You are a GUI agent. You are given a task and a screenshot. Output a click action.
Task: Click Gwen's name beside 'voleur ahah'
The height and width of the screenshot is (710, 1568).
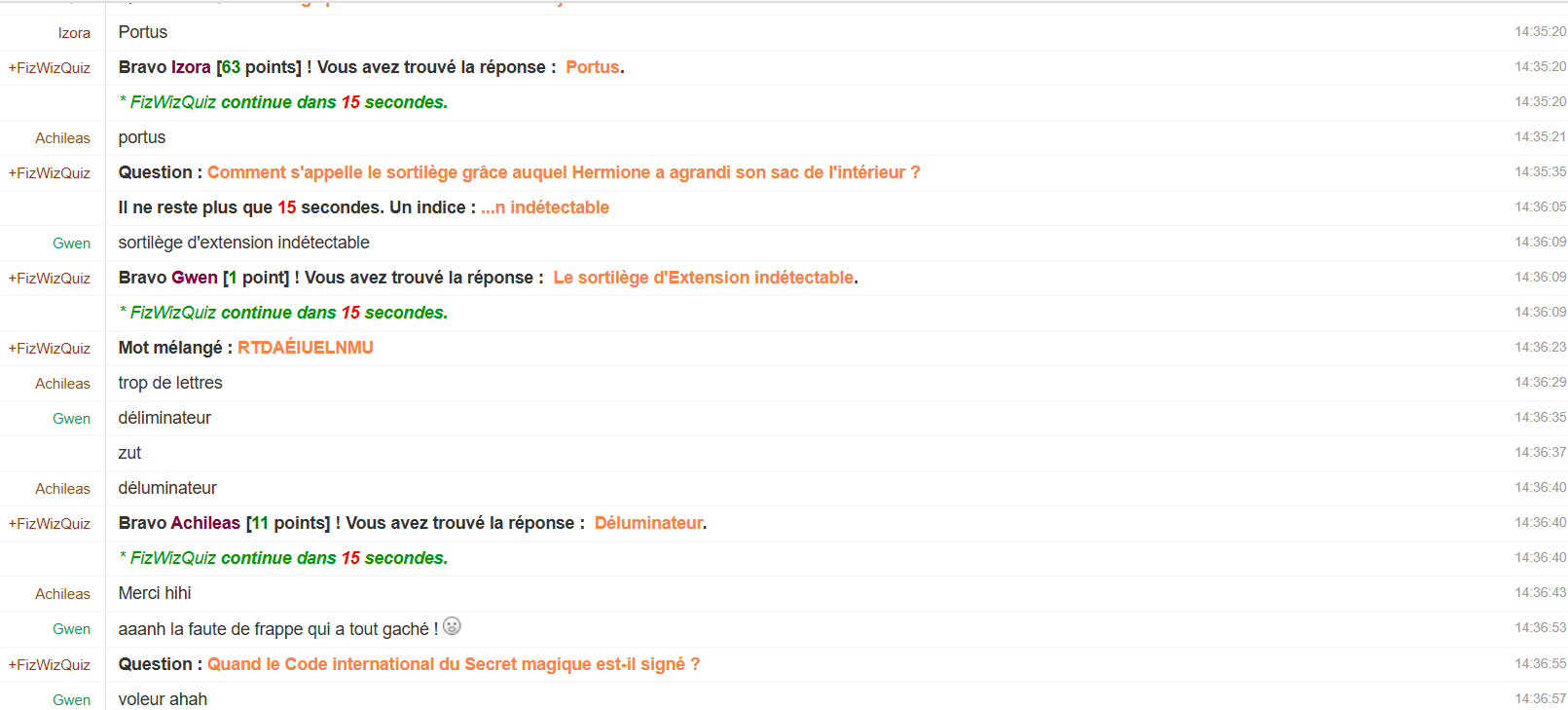point(71,700)
